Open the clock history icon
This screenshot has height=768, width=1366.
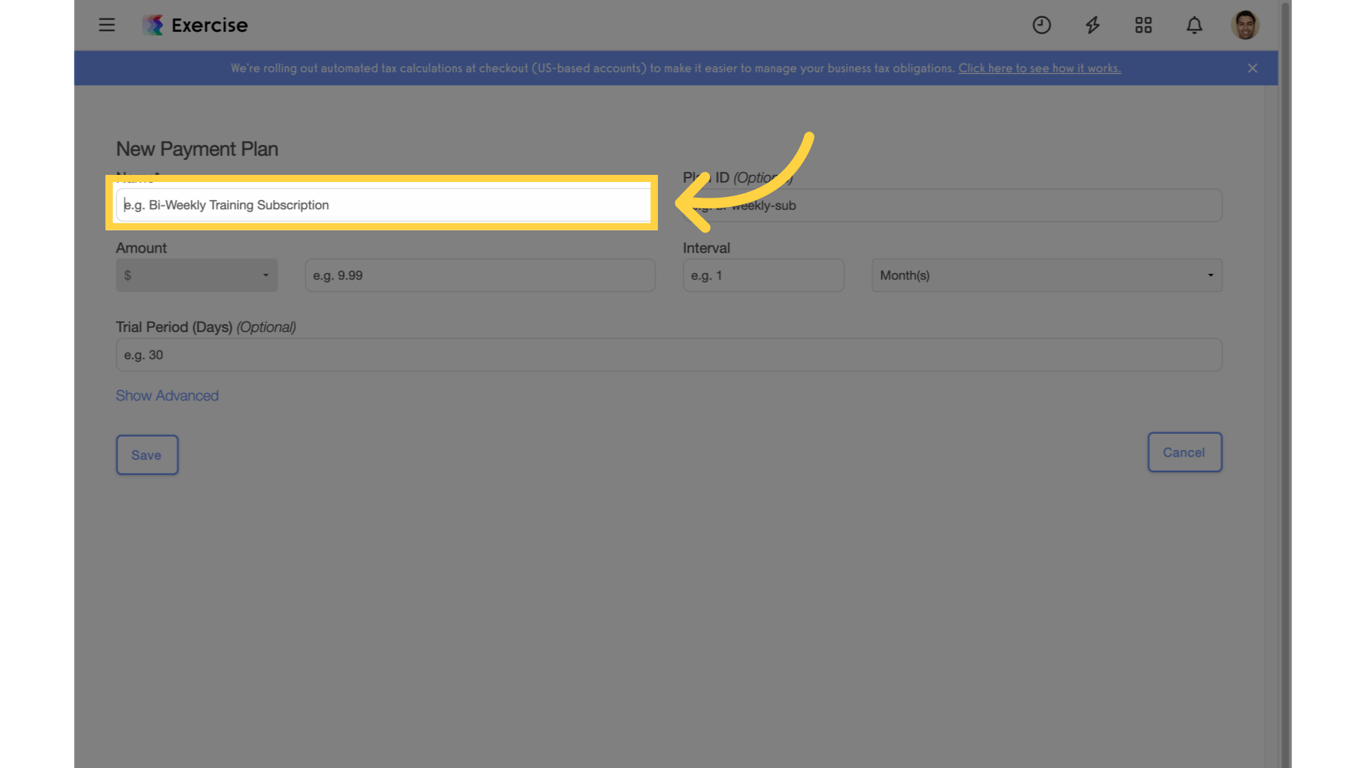point(1041,25)
